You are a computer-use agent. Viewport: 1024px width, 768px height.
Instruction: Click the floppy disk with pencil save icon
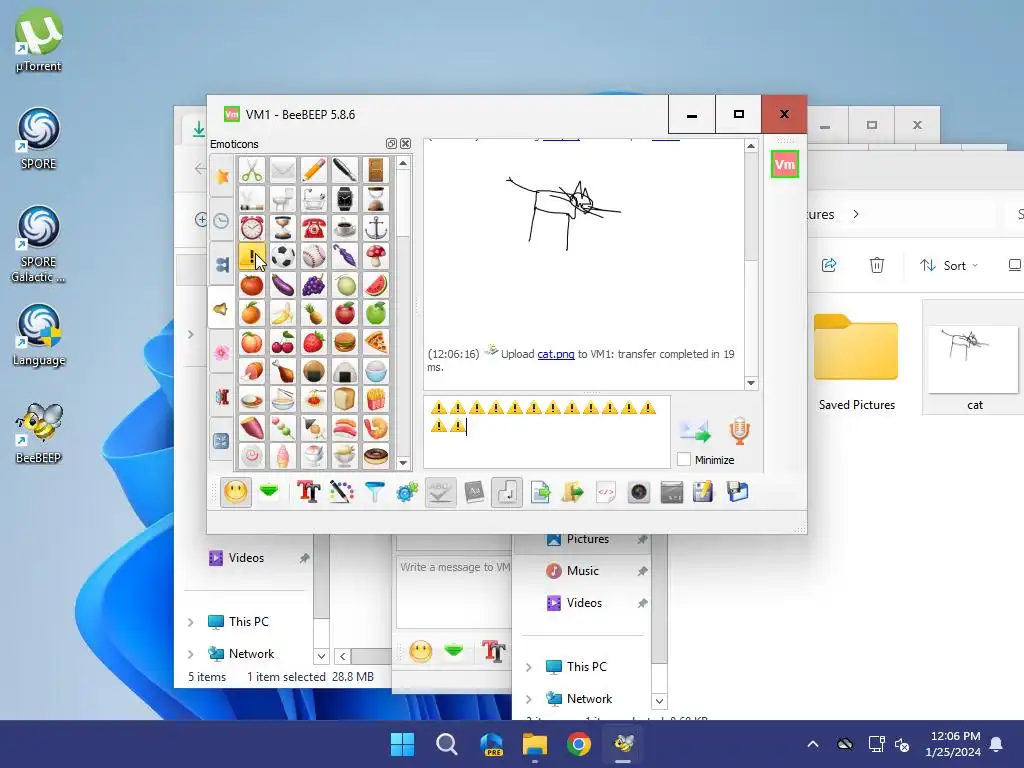(x=703, y=492)
